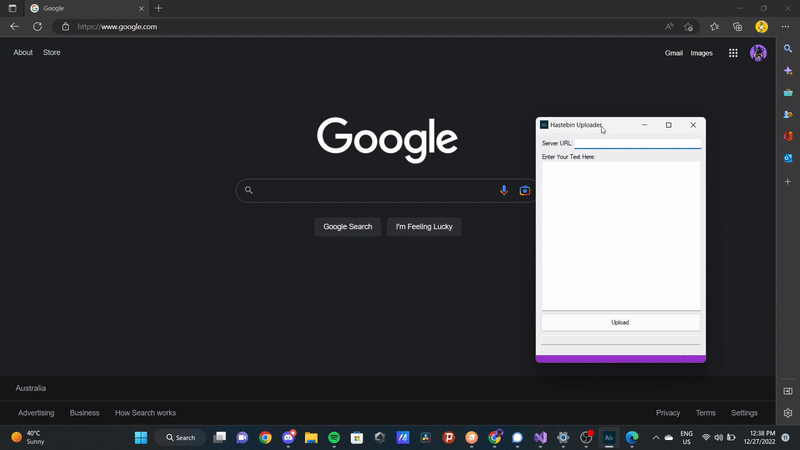
Task: Open the Settings footer menu on Google
Action: [x=744, y=413]
